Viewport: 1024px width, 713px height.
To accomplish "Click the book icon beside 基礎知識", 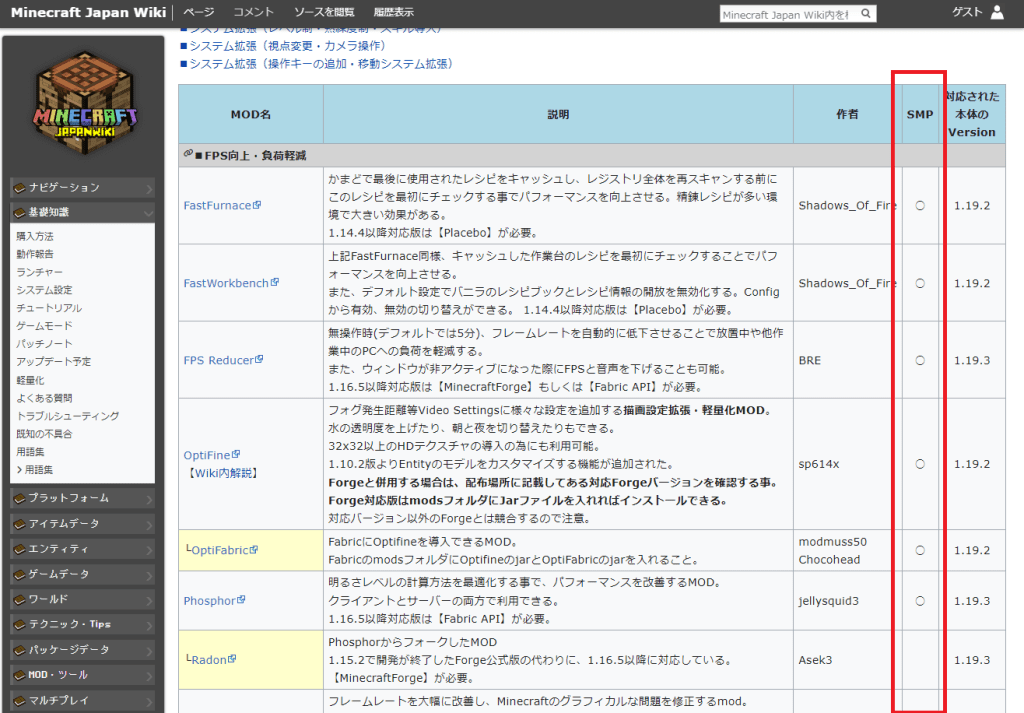I will (x=20, y=213).
